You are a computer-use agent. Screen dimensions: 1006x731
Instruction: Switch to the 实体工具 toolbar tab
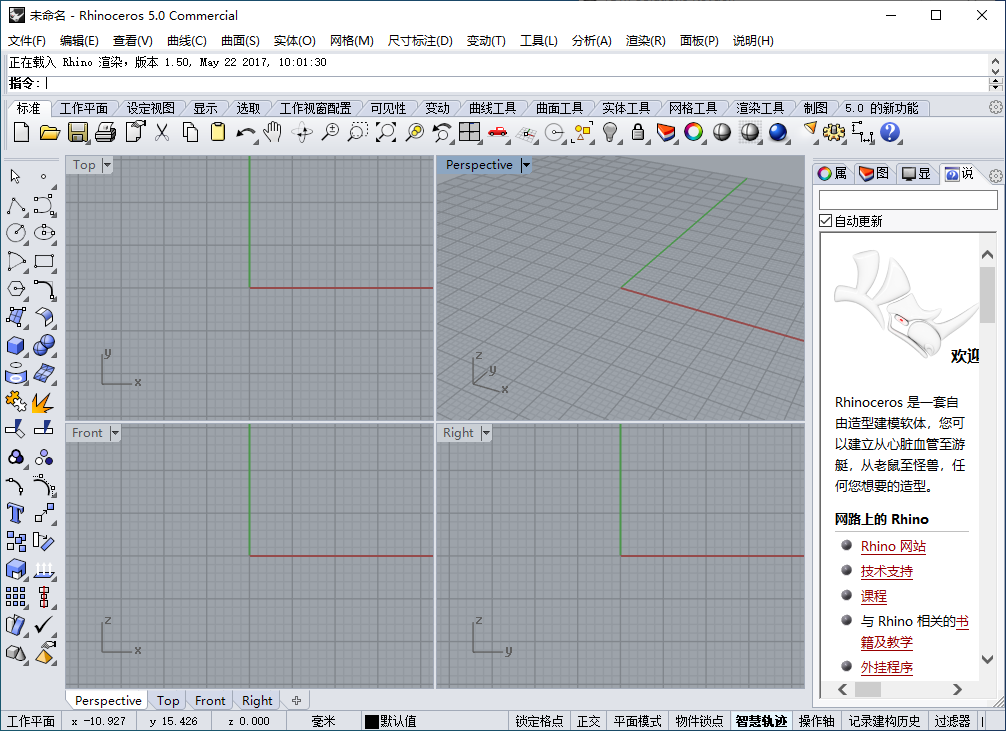[626, 108]
